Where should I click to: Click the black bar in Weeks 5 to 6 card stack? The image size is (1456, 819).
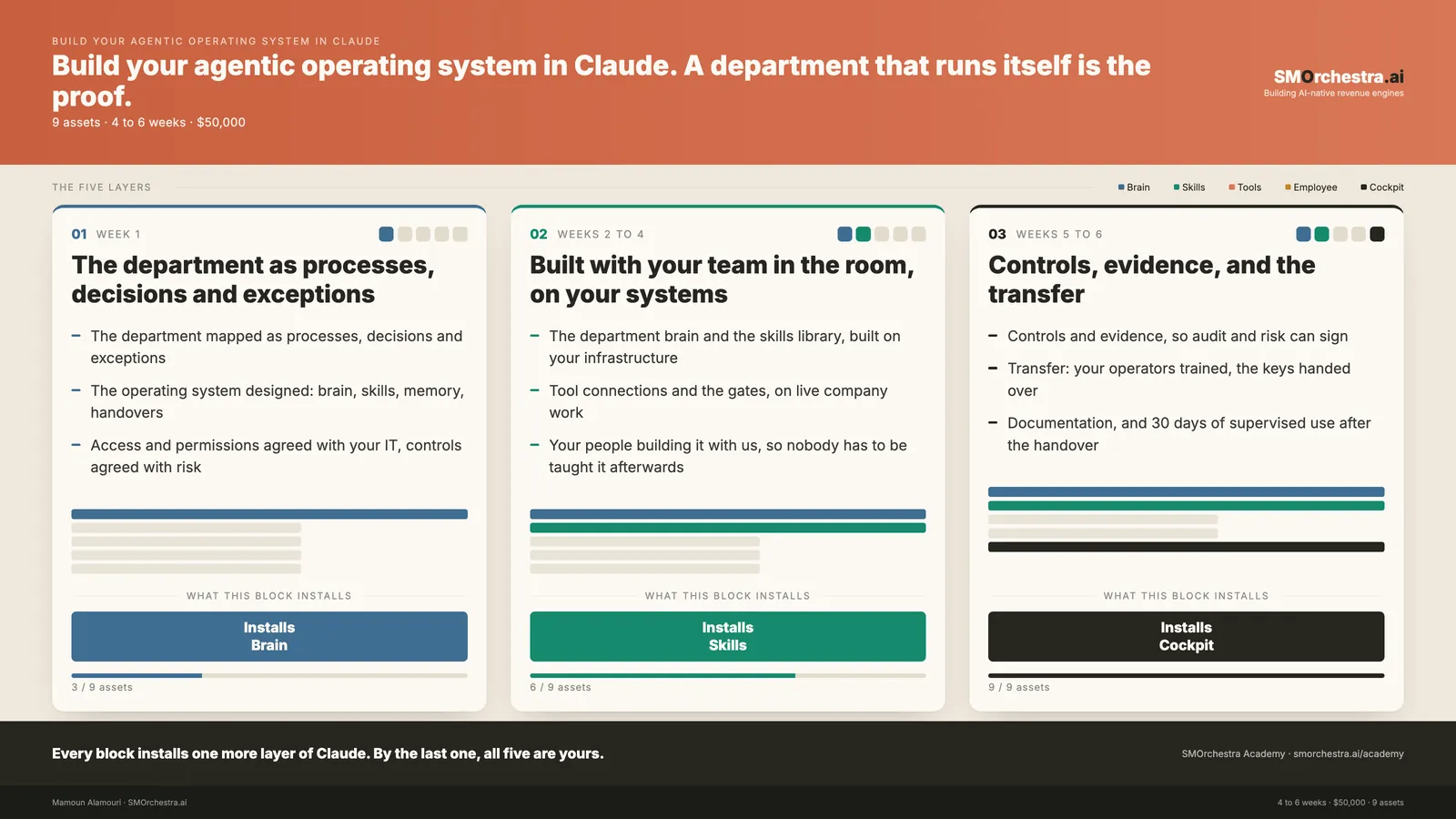pyautogui.click(x=1187, y=547)
